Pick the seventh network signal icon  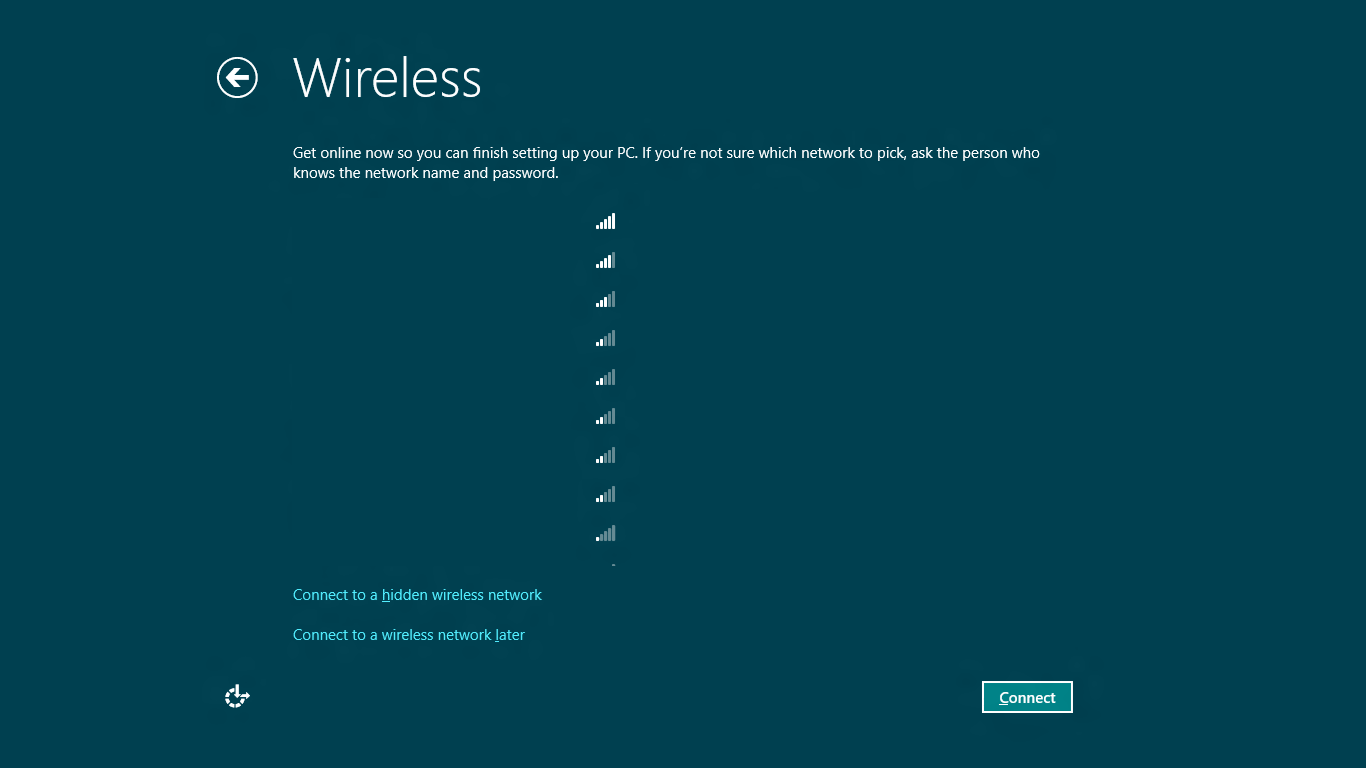(x=605, y=456)
